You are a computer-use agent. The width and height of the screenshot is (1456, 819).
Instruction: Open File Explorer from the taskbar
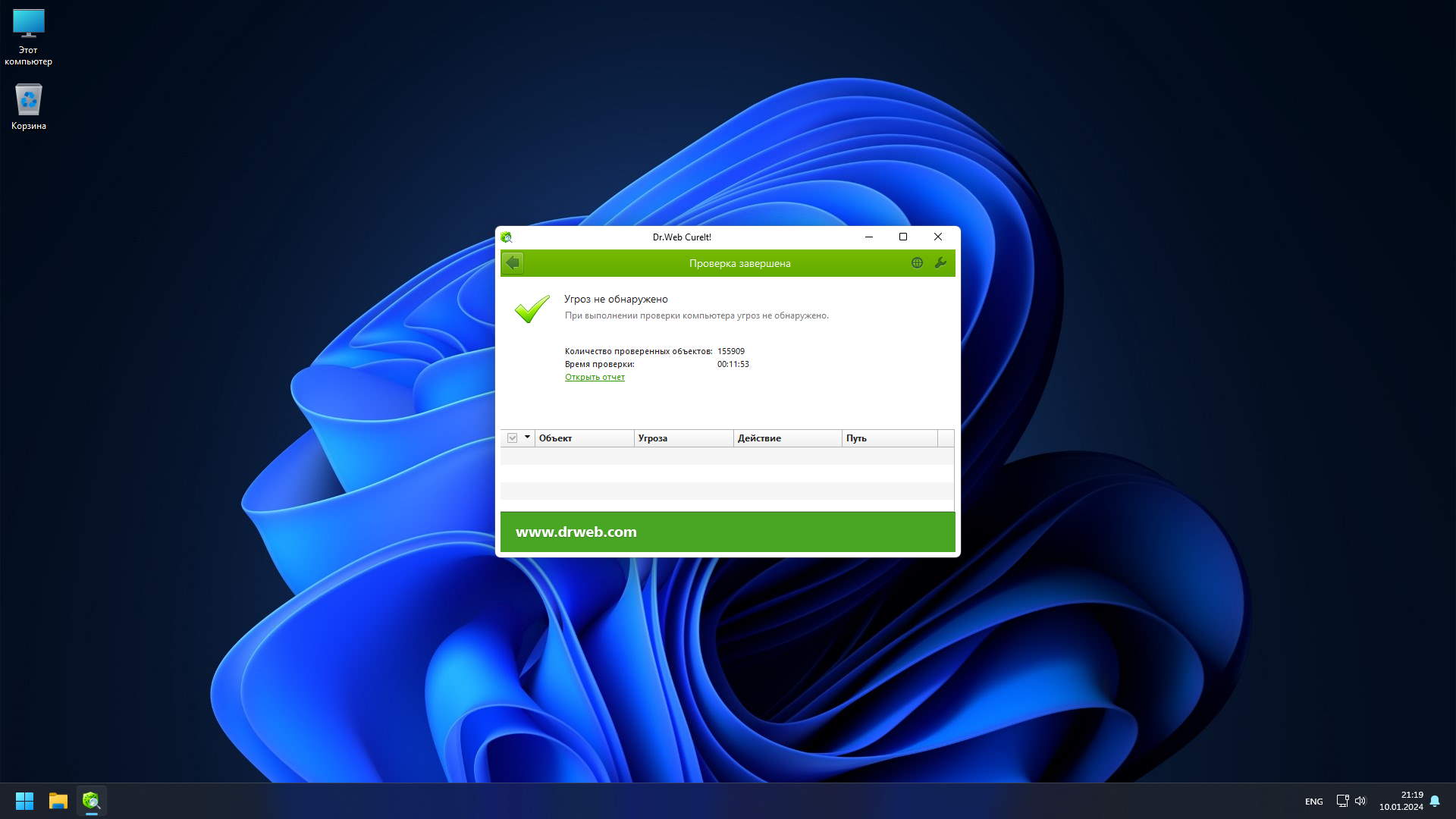[58, 801]
